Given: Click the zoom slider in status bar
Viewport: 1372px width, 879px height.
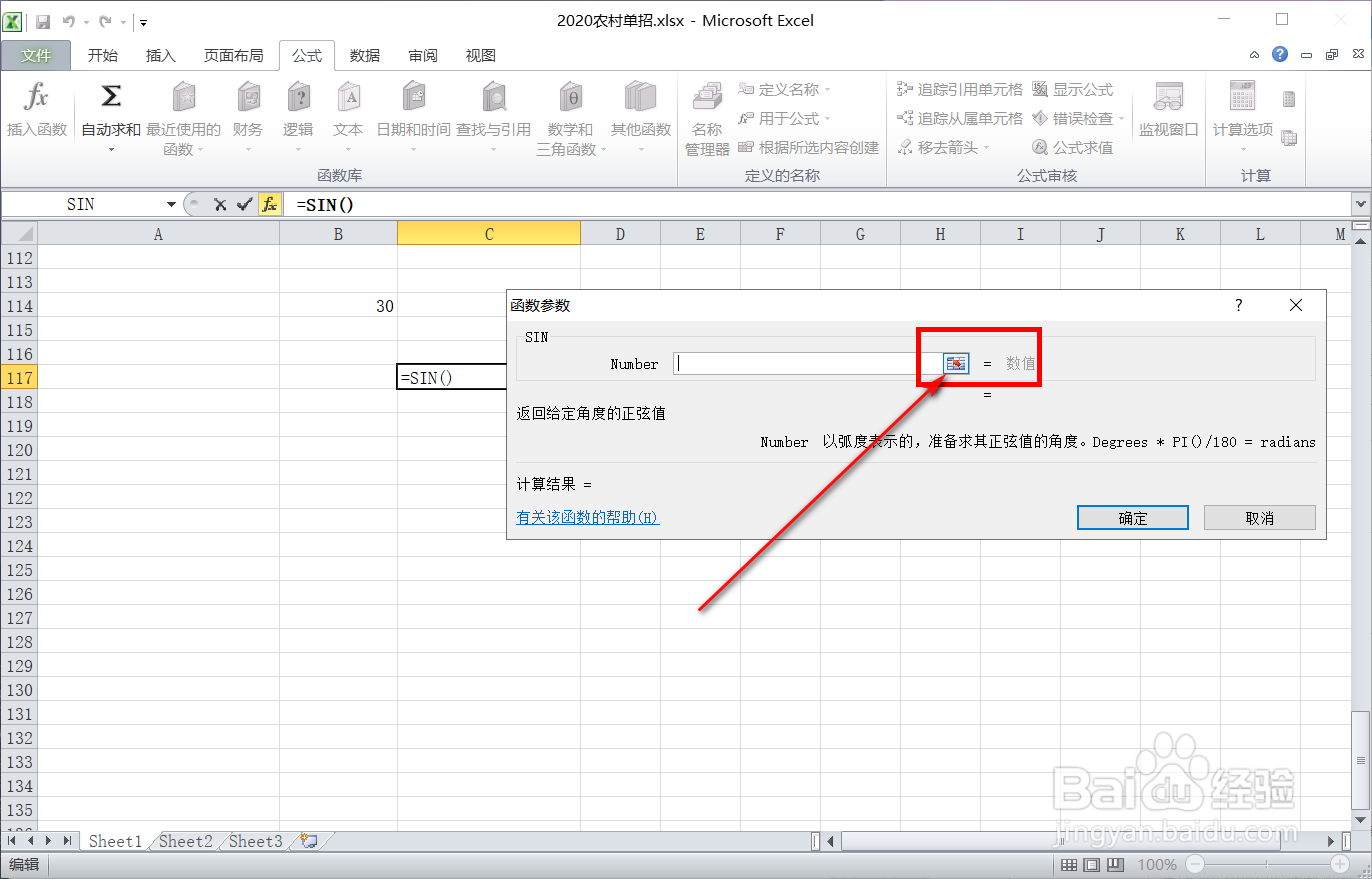Looking at the screenshot, I should 1267,865.
